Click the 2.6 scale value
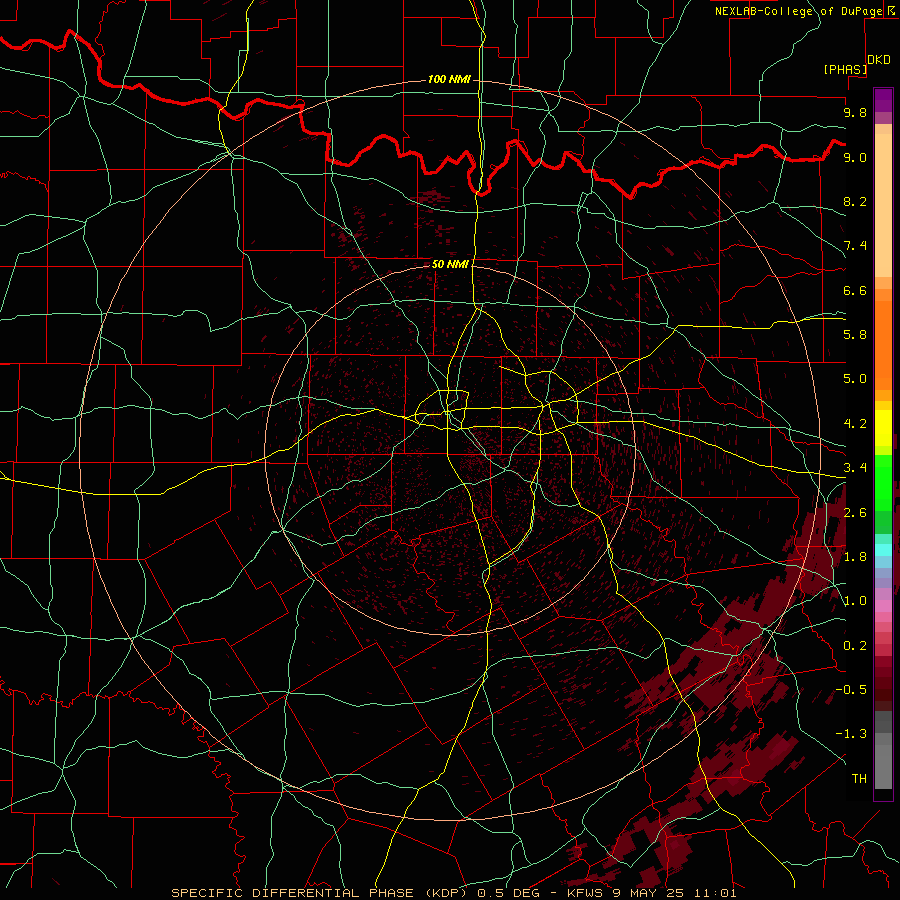 [855, 513]
